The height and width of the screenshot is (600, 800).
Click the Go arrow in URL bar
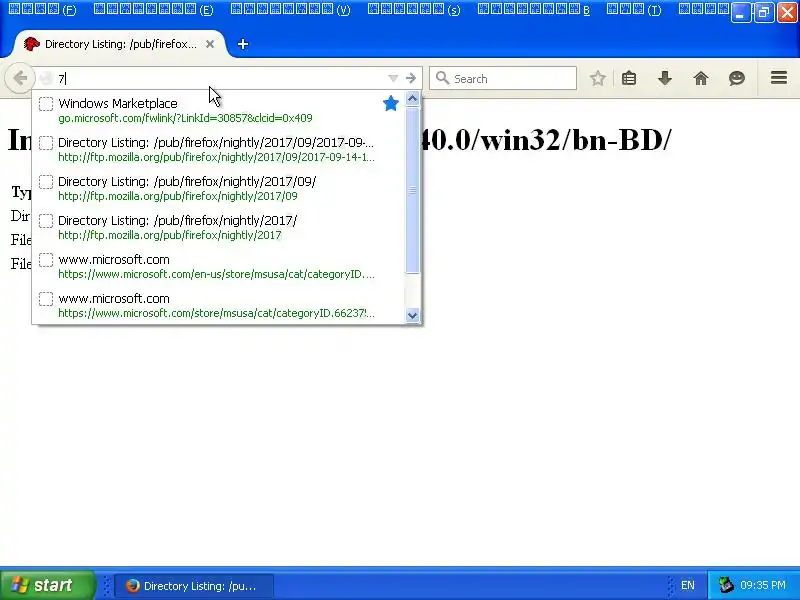click(411, 78)
